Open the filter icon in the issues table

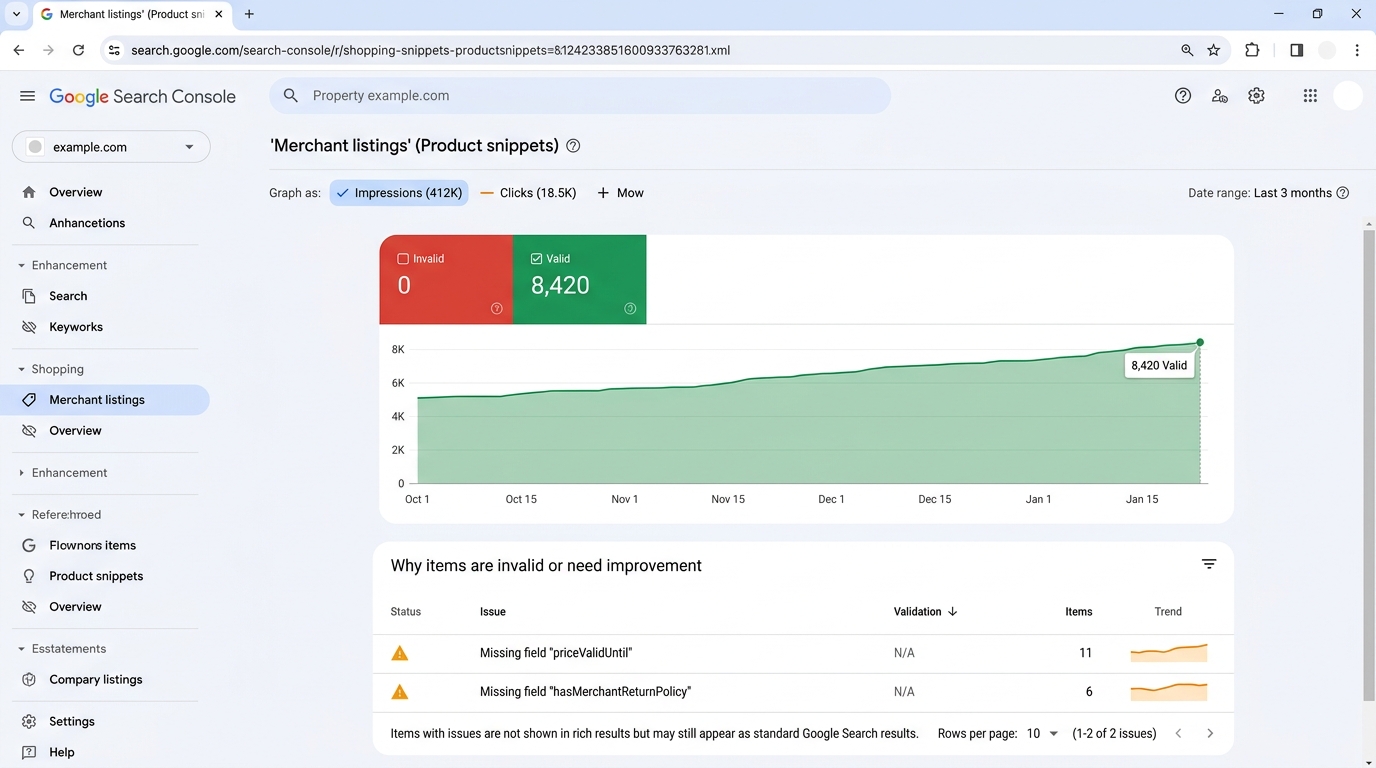1209,565
